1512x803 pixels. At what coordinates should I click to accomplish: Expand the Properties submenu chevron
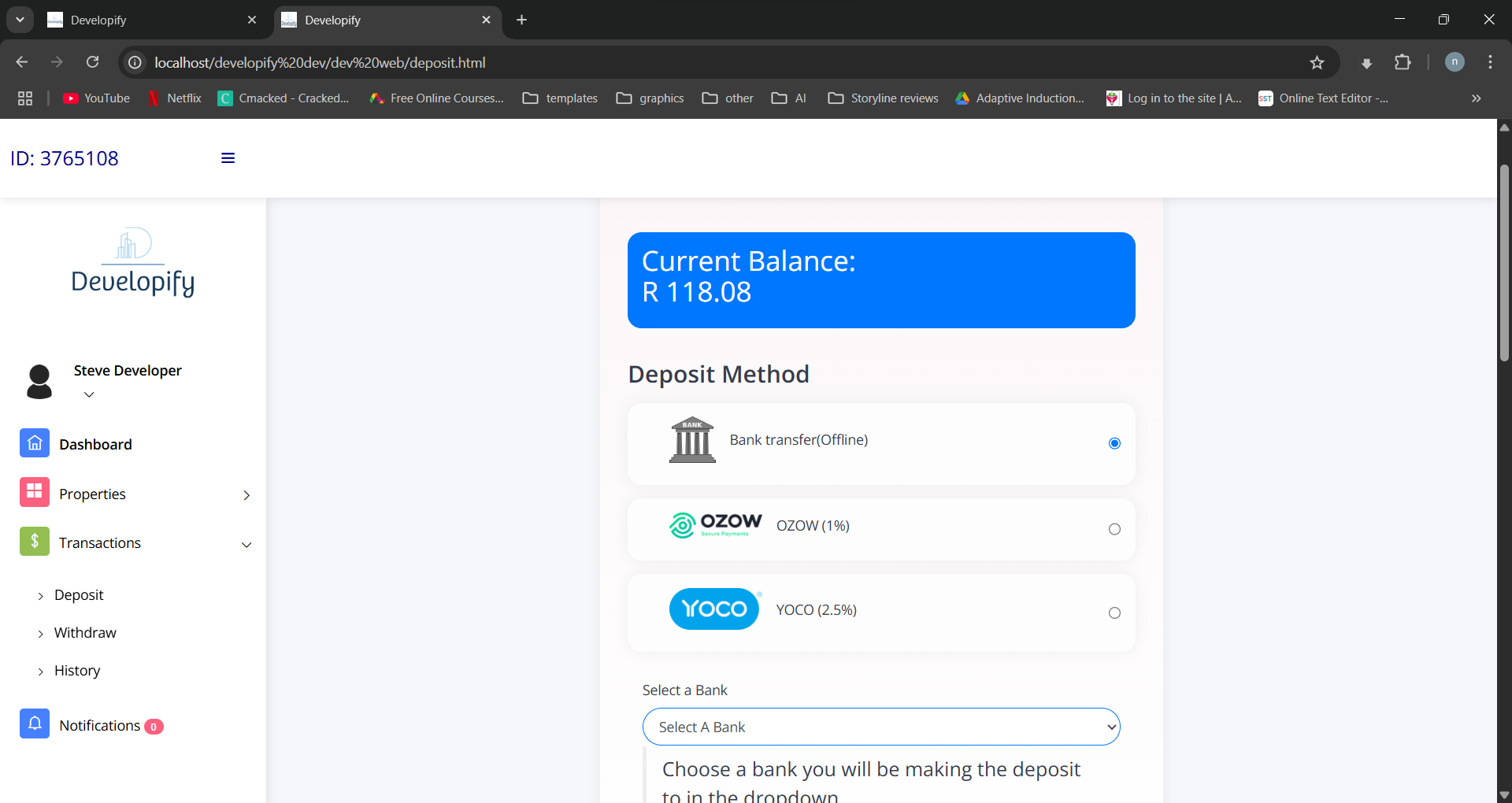point(246,495)
